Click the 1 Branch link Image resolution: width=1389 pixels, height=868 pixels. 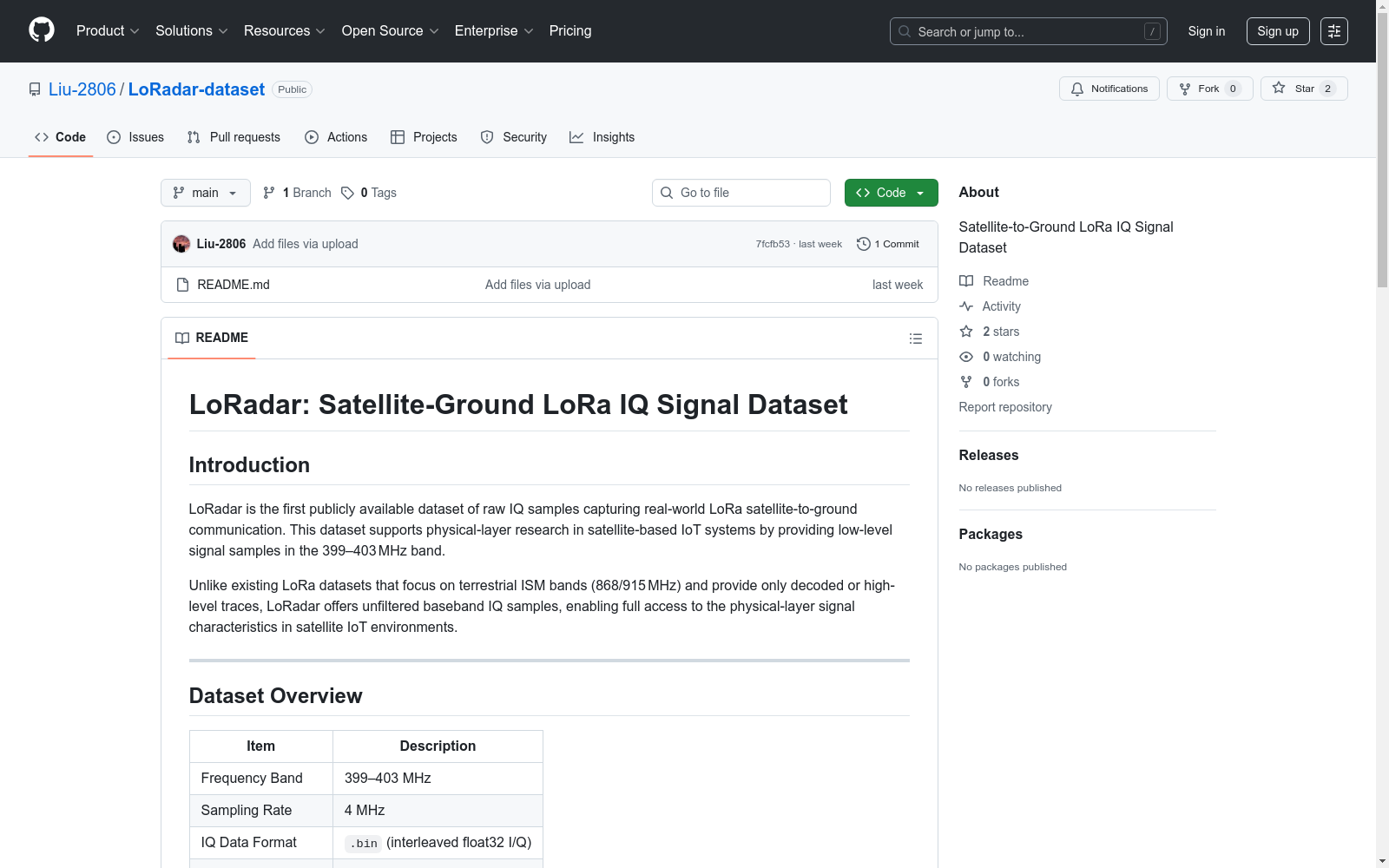(297, 193)
